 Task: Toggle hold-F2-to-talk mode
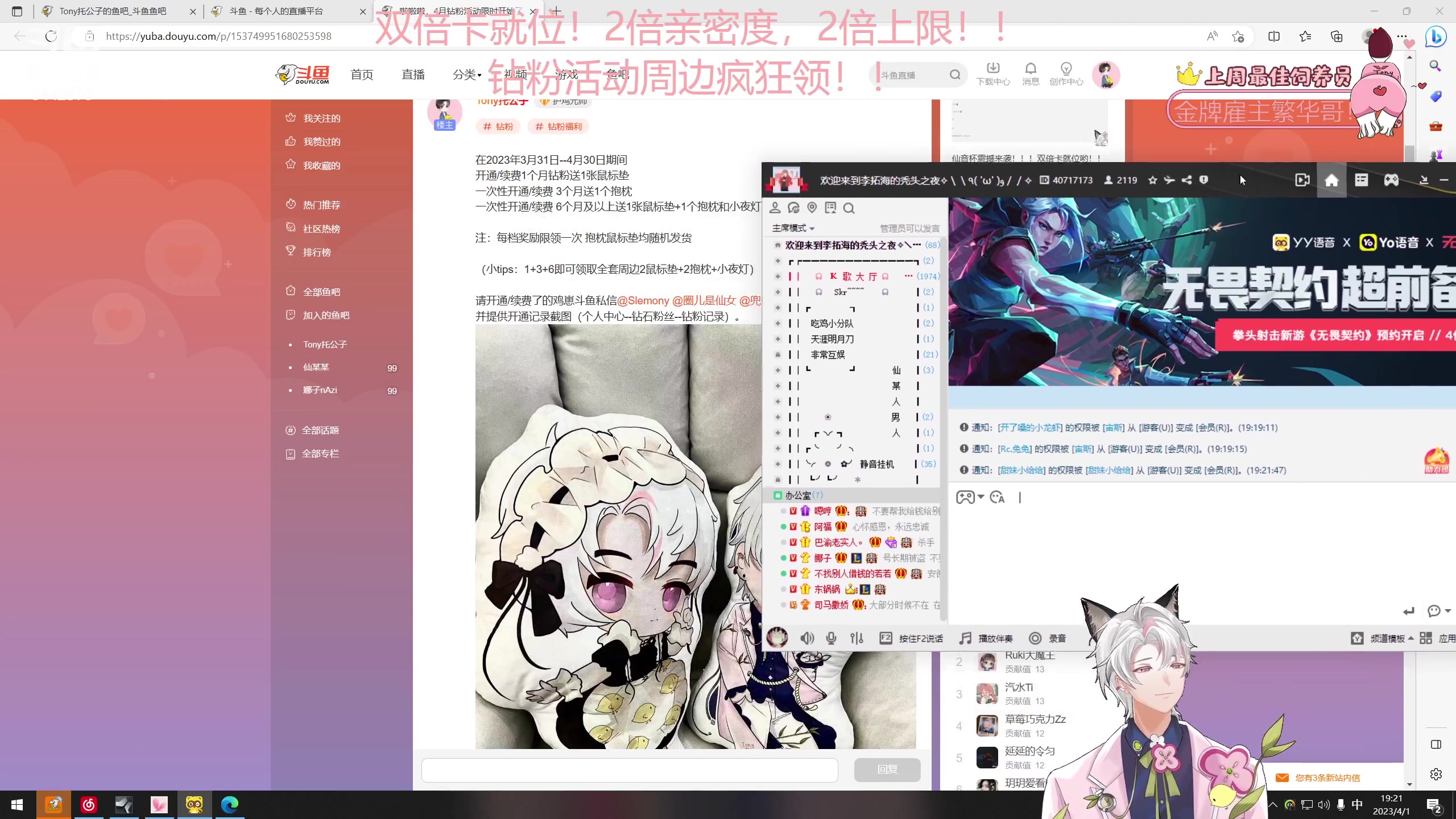[911, 638]
